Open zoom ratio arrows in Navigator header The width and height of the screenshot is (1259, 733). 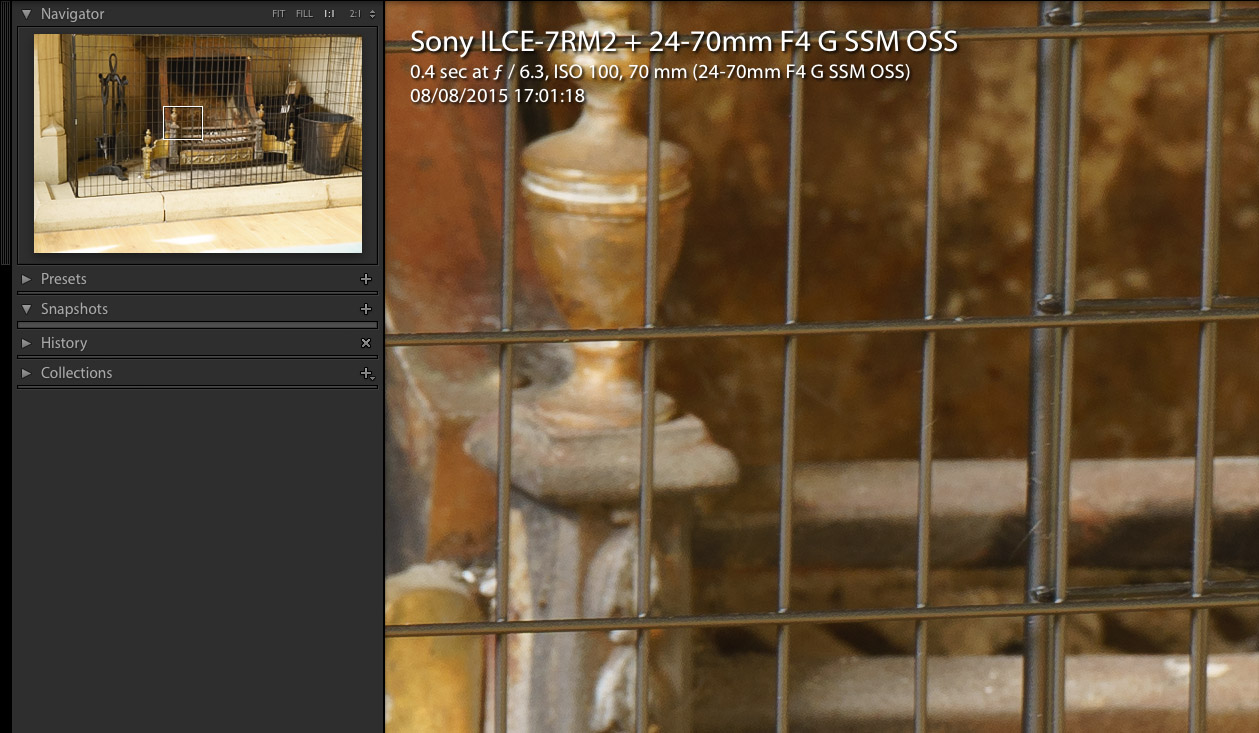(x=373, y=14)
